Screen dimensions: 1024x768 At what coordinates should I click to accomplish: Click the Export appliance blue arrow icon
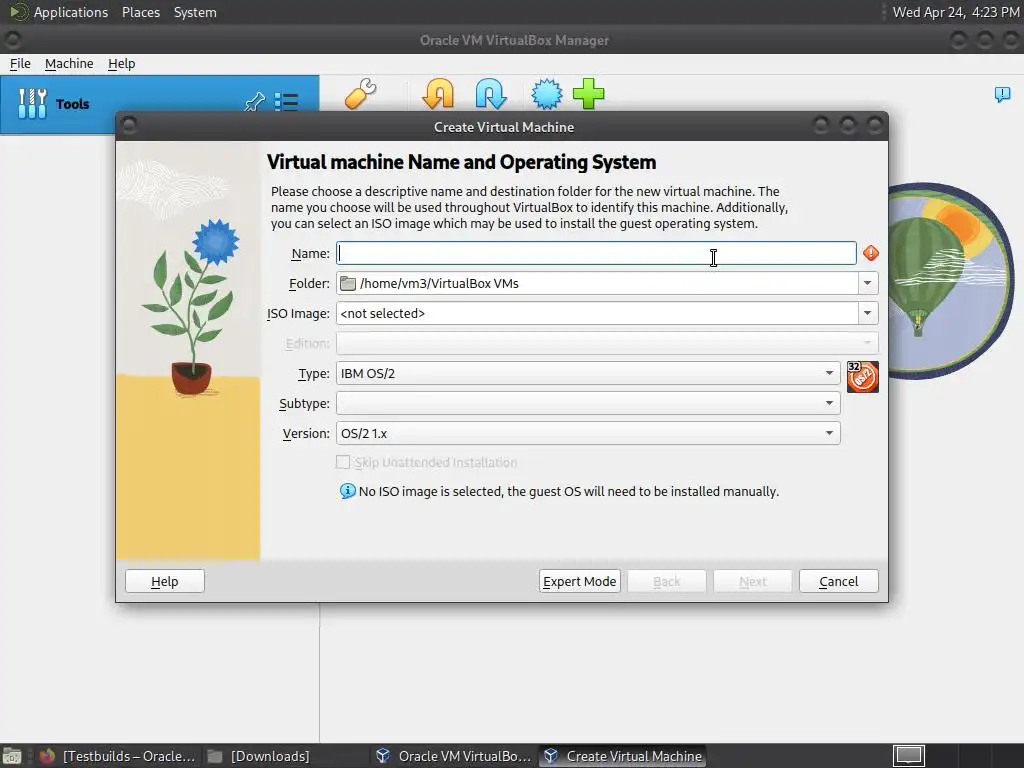(490, 93)
